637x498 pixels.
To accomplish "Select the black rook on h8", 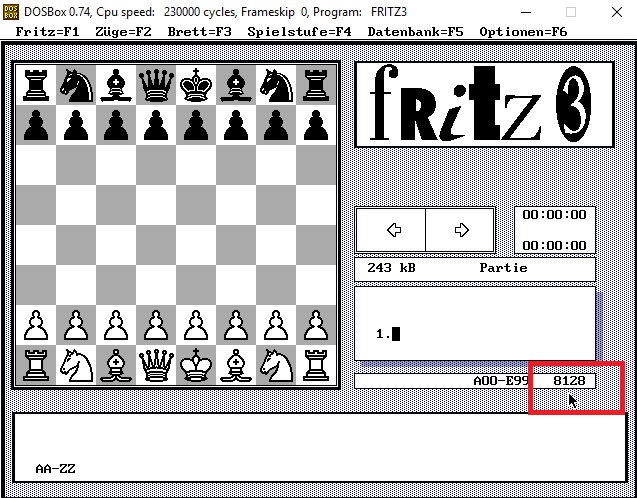I will 316,85.
